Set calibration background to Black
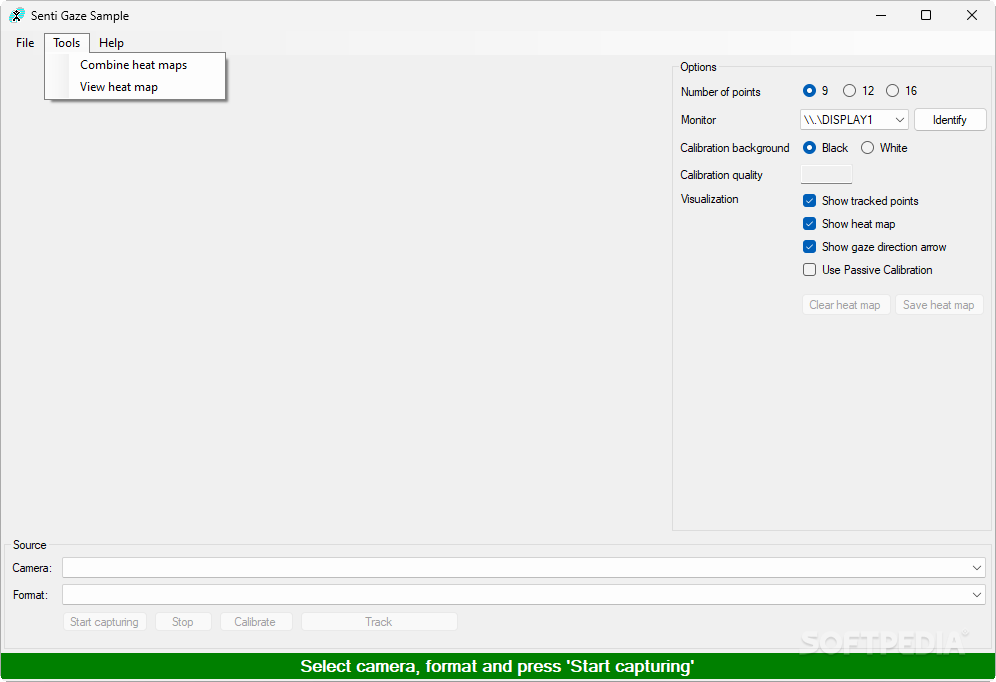 pos(809,147)
